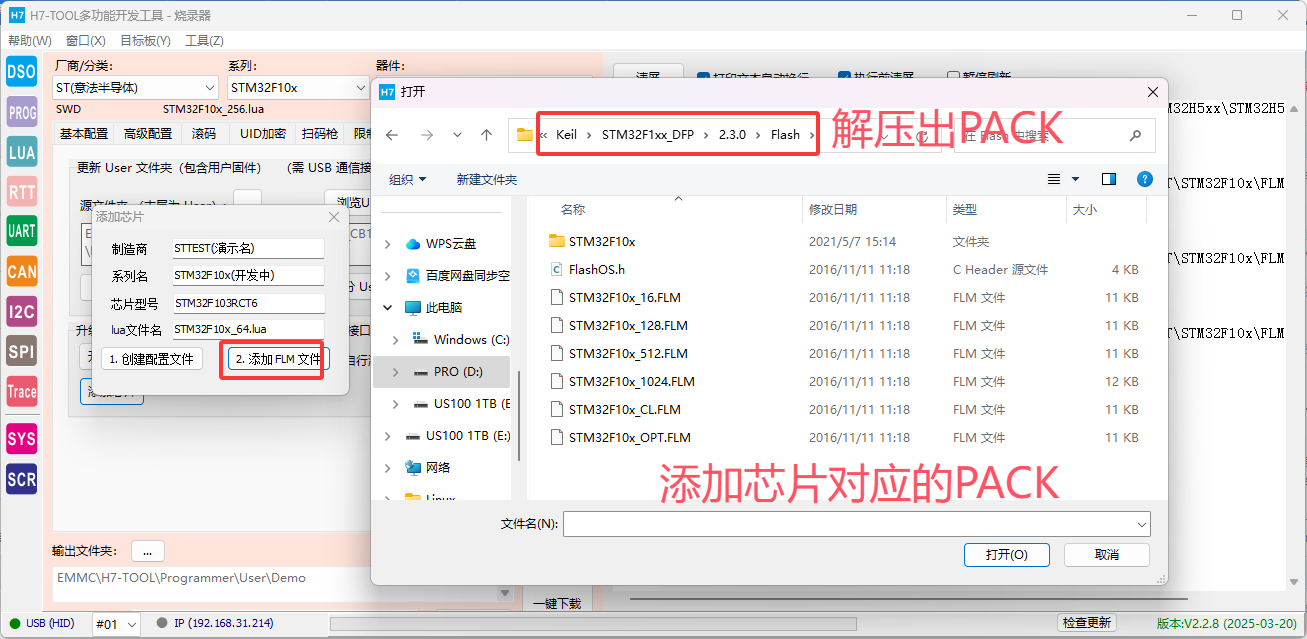Open the 工具(Z) menu
The height and width of the screenshot is (639, 1307).
click(x=204, y=41)
